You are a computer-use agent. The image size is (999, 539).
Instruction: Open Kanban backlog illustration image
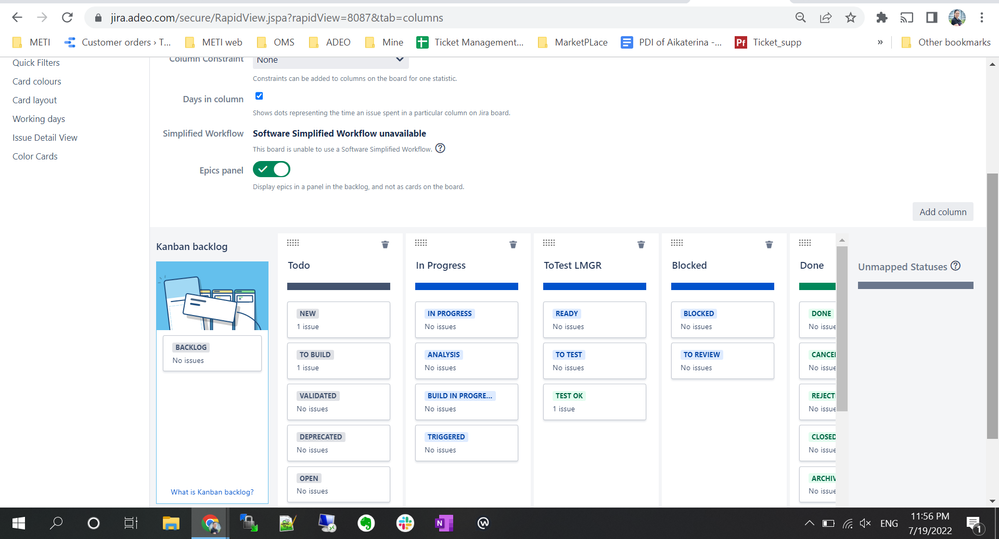(212, 296)
